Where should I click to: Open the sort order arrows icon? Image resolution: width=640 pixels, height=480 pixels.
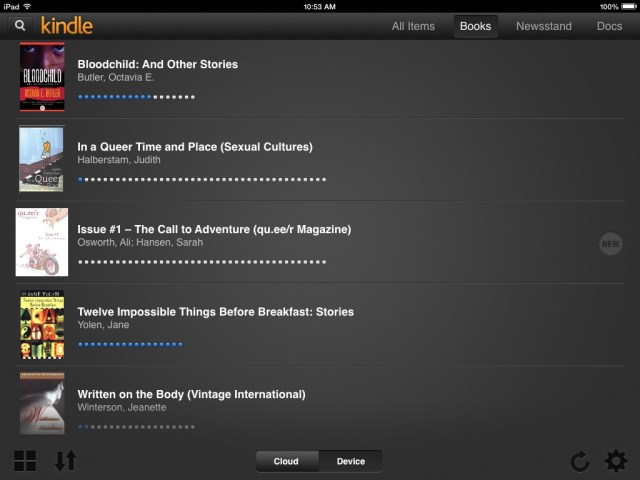66,461
